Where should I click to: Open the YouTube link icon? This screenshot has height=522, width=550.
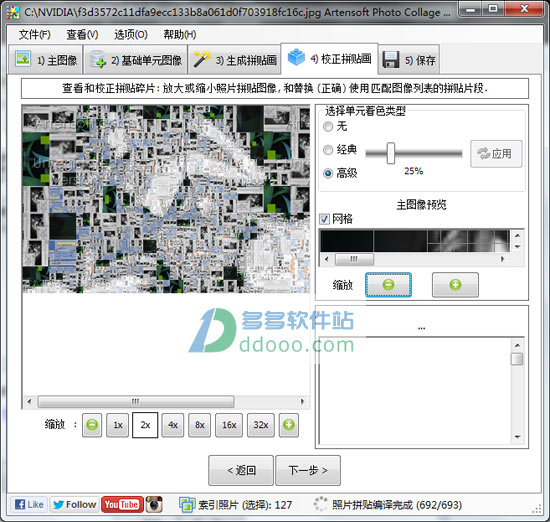pos(122,505)
